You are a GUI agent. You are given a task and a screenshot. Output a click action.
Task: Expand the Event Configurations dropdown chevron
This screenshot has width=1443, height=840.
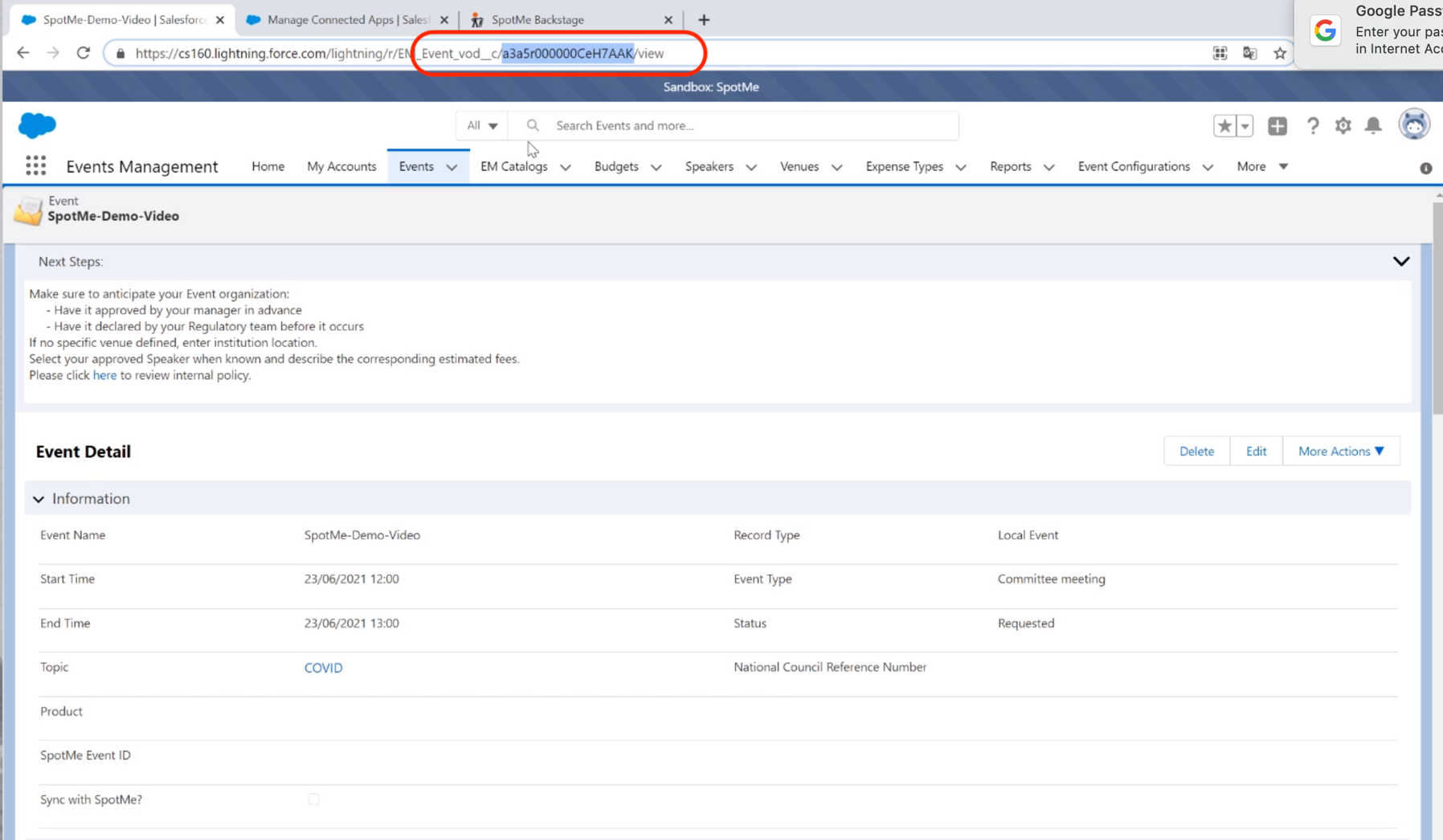[x=1208, y=167]
